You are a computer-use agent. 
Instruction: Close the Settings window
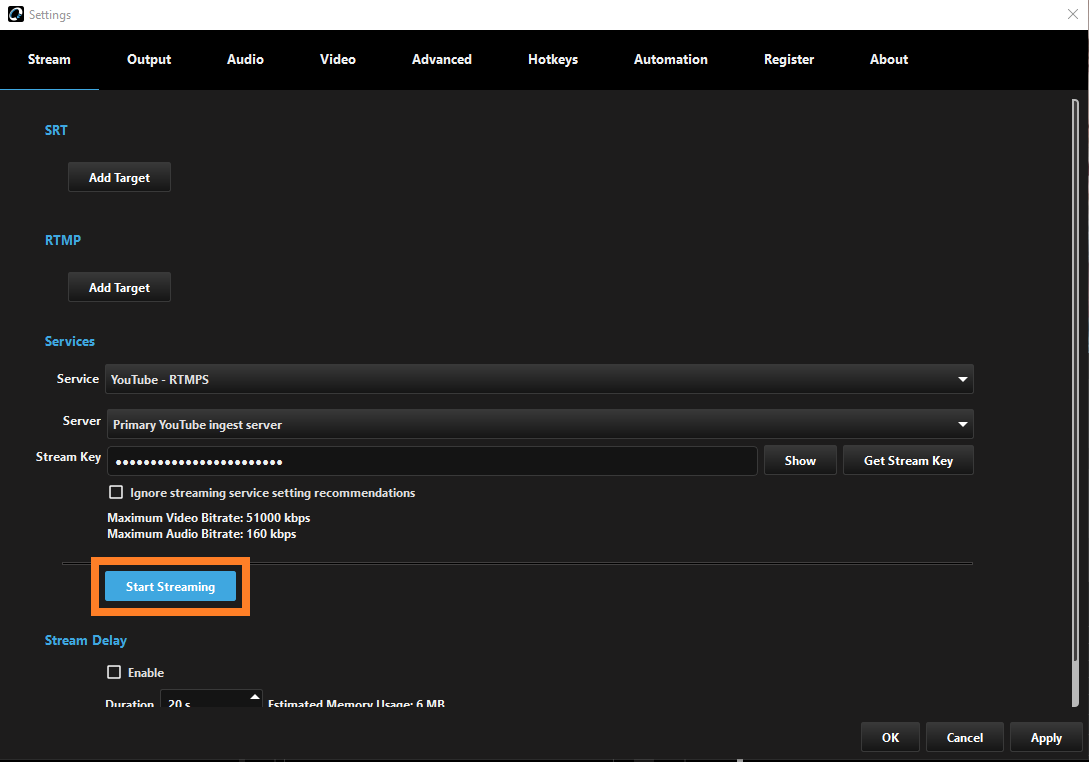point(1072,14)
